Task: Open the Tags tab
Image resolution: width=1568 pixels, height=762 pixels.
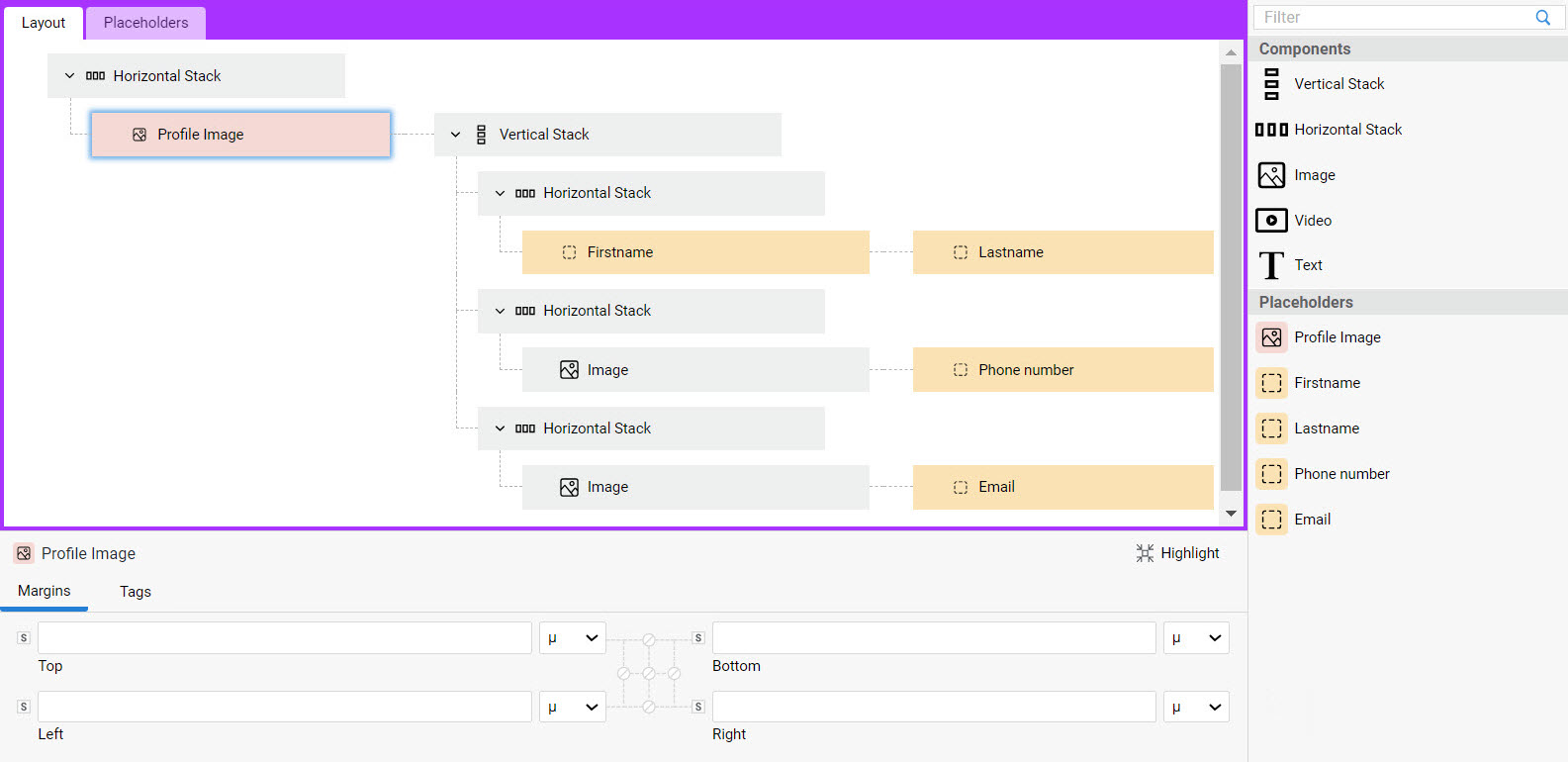Action: pos(136,592)
